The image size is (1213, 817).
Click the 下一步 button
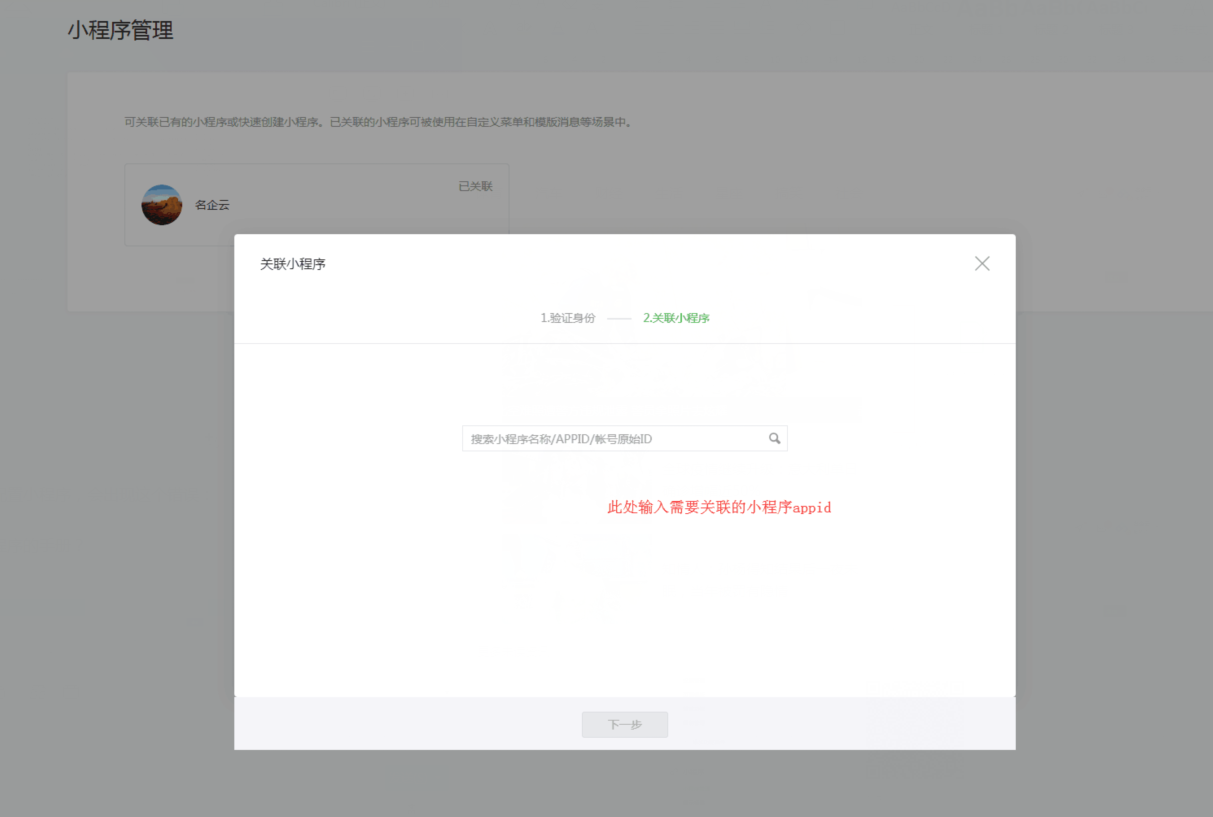click(625, 725)
